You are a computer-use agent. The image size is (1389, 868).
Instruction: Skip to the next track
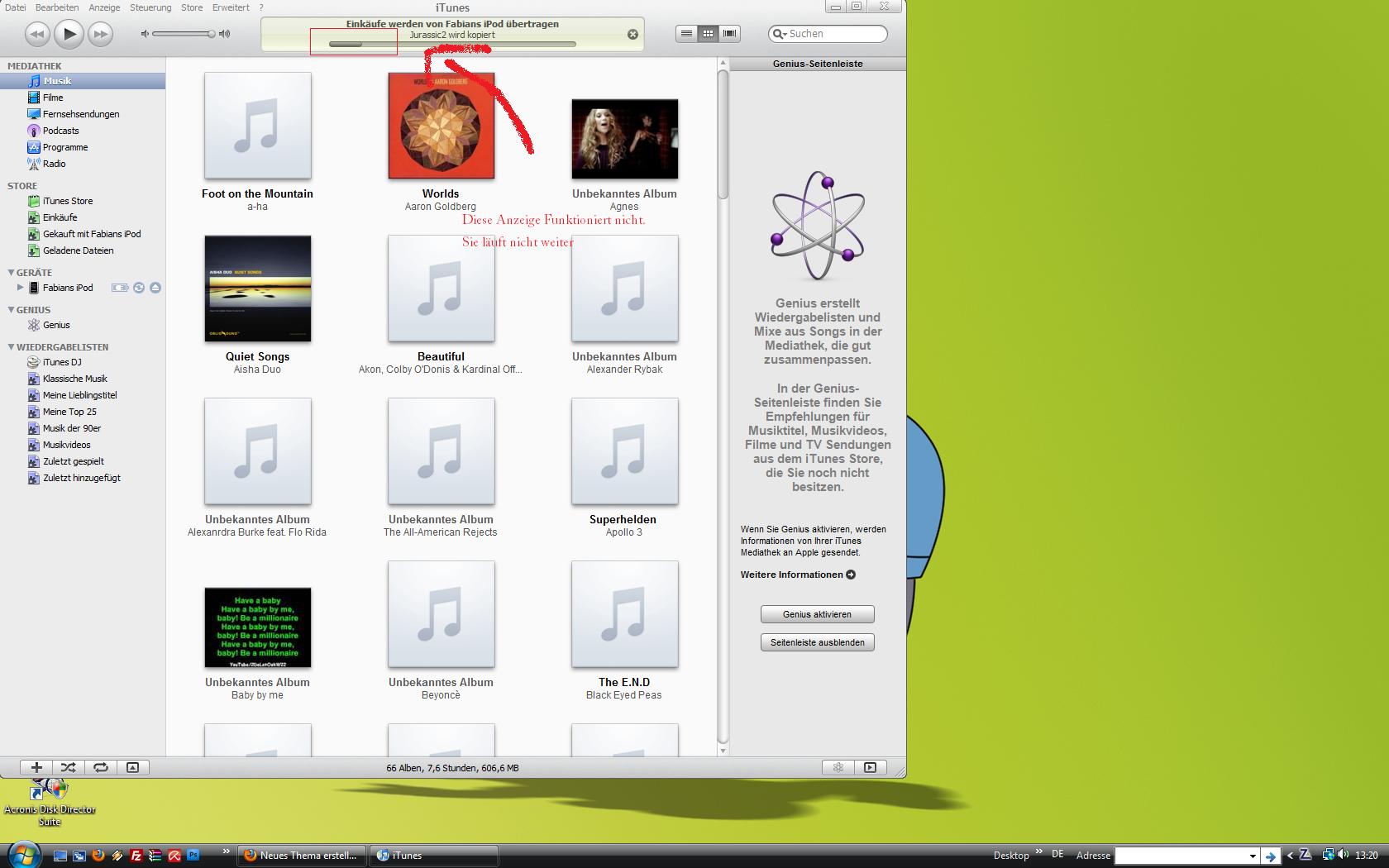(x=101, y=34)
